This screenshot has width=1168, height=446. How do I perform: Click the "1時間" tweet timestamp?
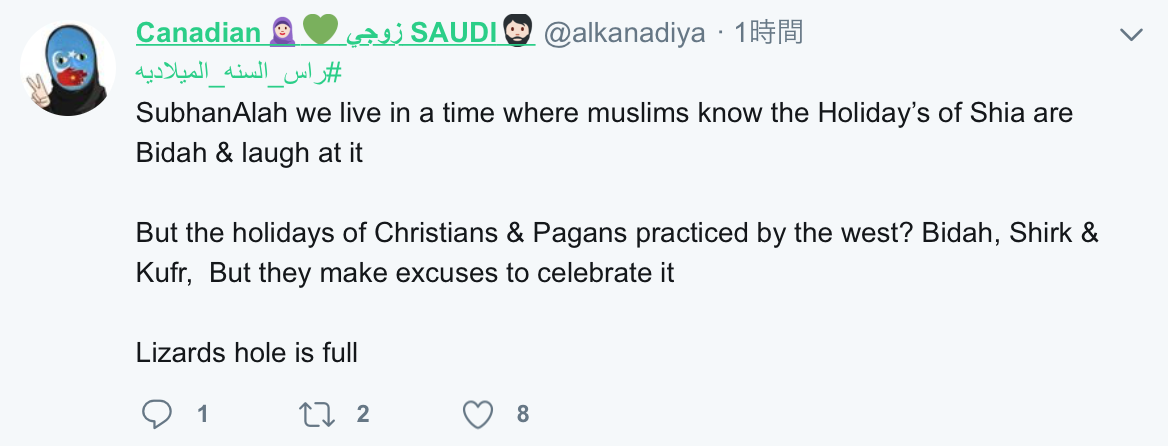tap(768, 33)
